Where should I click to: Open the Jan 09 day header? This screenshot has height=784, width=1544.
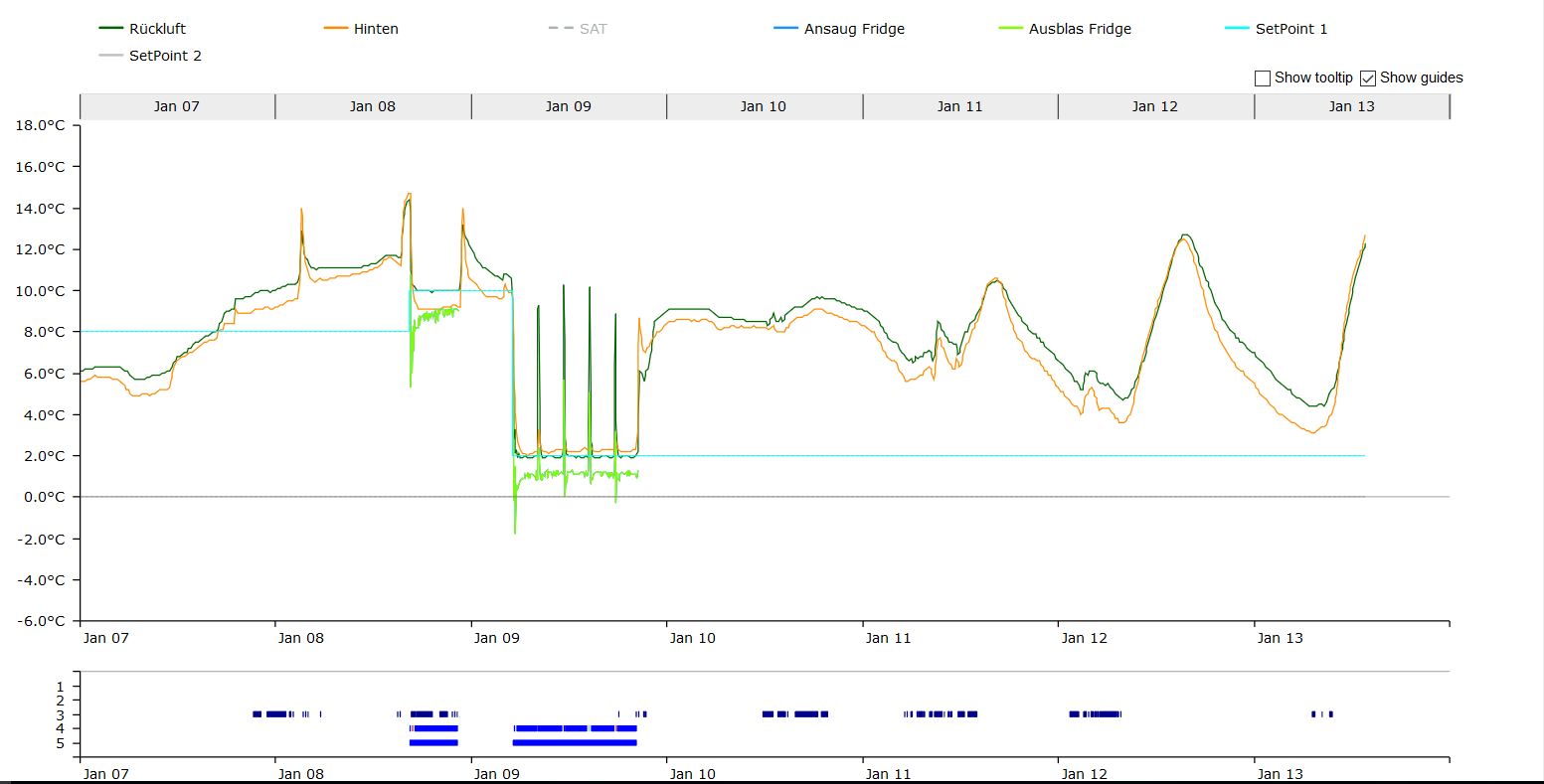(x=569, y=106)
